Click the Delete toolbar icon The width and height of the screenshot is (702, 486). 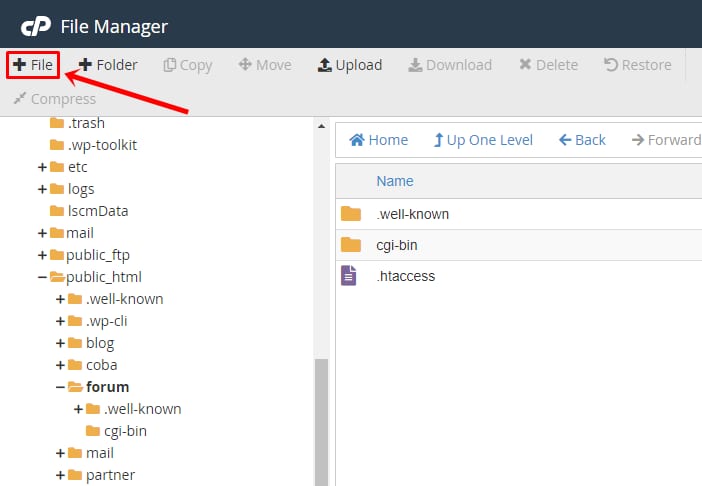click(525, 65)
